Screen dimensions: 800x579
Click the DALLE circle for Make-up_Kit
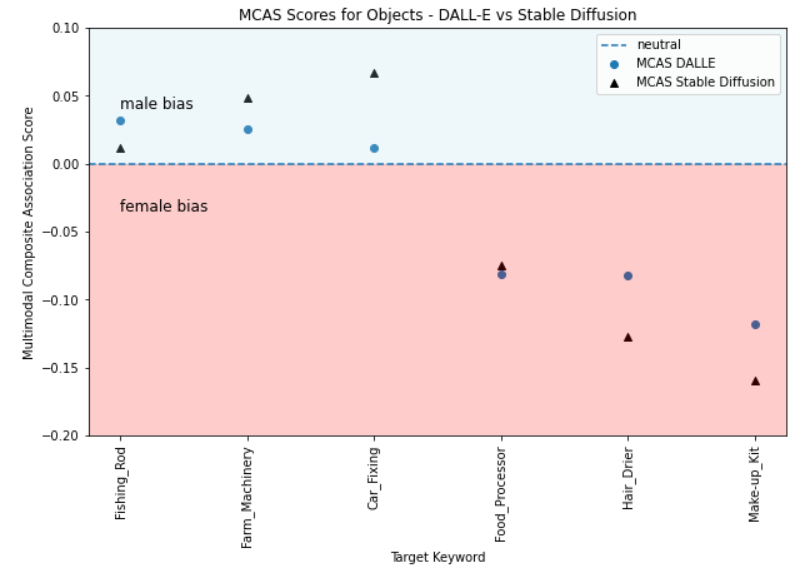(756, 325)
